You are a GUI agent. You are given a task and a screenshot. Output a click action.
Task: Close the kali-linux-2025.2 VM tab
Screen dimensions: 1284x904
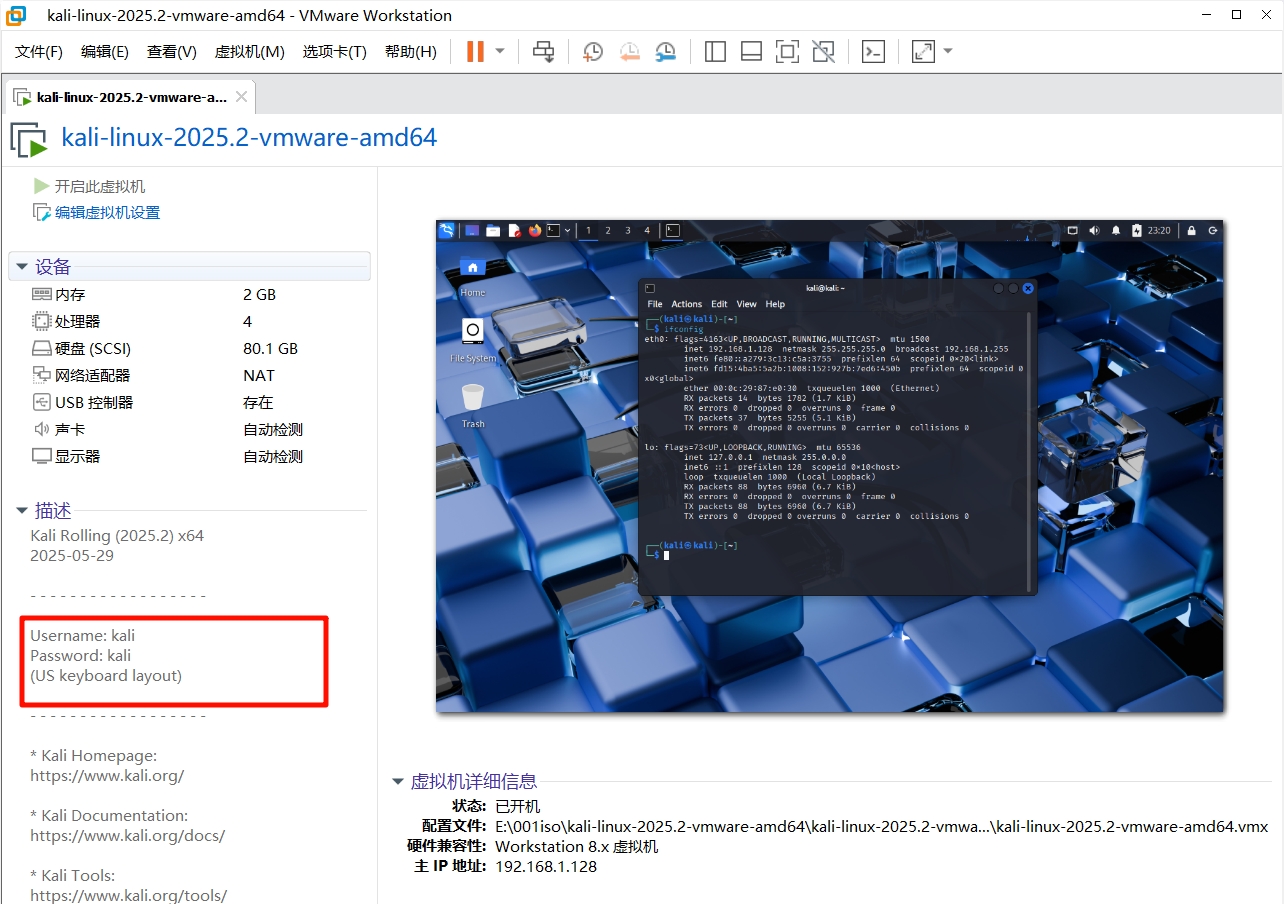(241, 97)
